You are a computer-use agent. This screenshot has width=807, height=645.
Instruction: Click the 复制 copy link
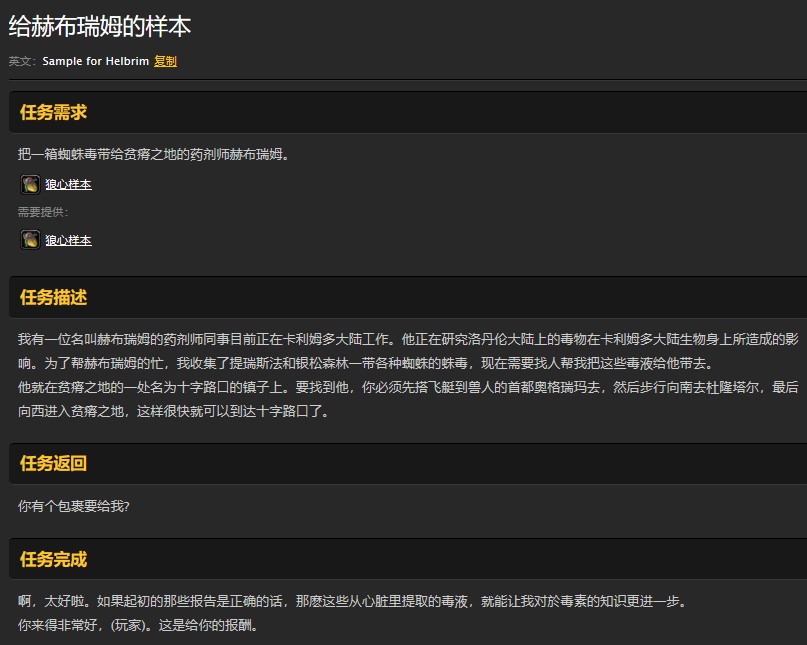point(165,61)
